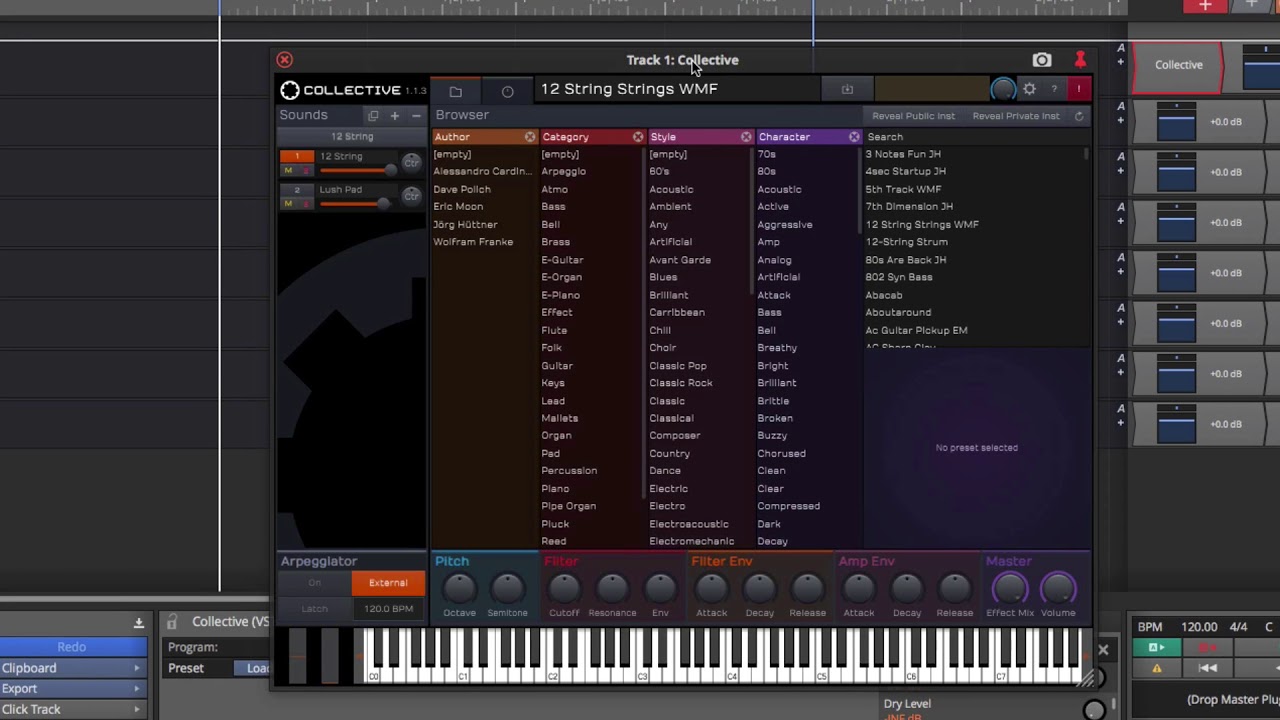1280x720 pixels.
Task: Click the Redo button
Action: point(71,647)
